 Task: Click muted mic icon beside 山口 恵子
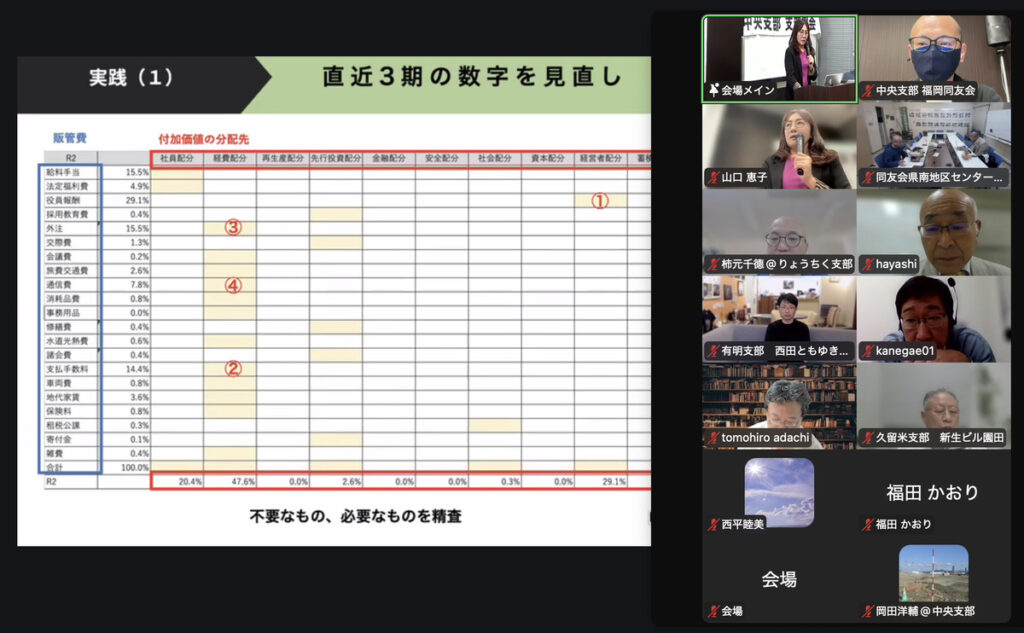712,178
